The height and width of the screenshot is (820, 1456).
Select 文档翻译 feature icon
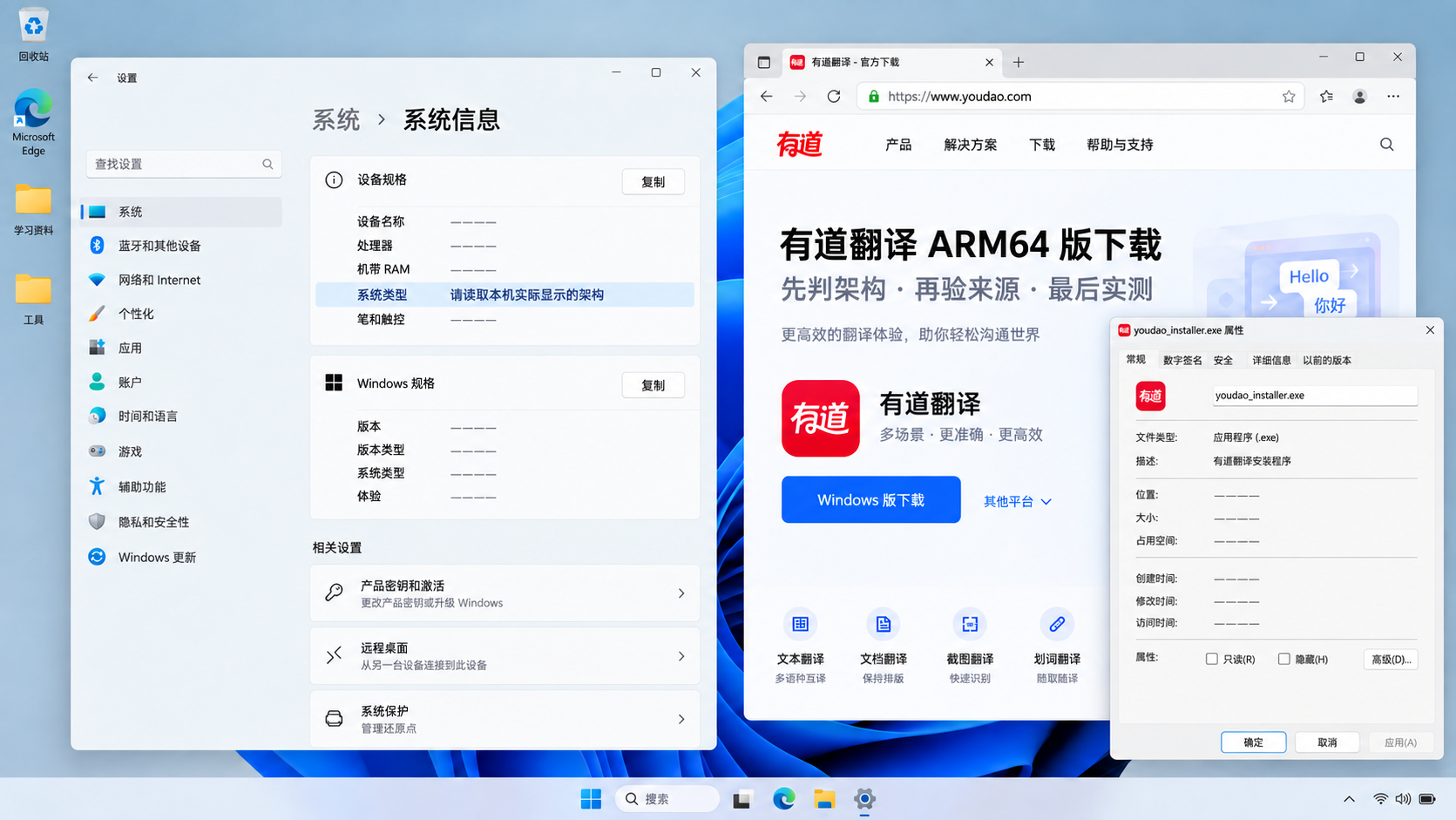pos(884,624)
